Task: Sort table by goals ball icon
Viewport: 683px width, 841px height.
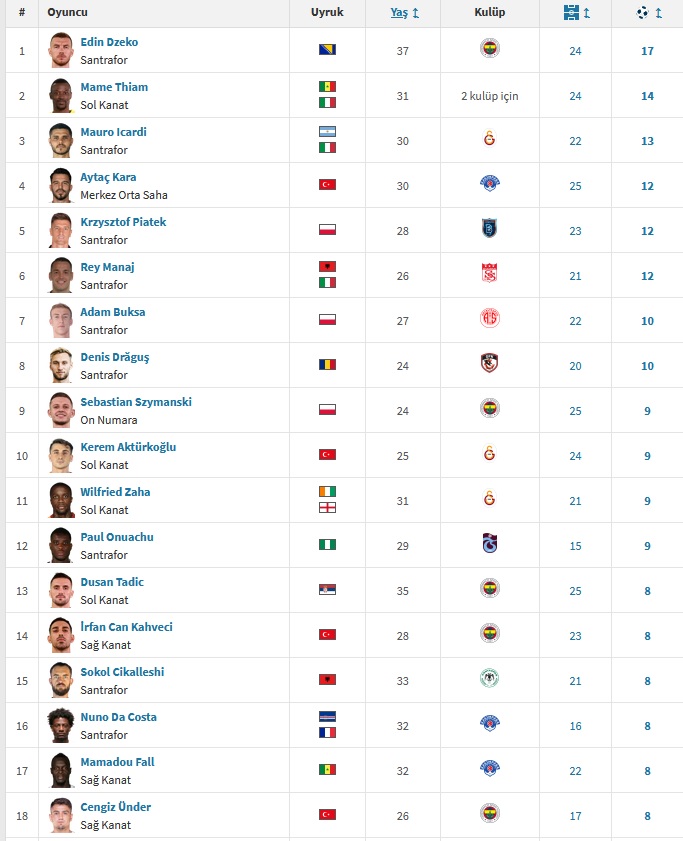Action: pyautogui.click(x=642, y=12)
